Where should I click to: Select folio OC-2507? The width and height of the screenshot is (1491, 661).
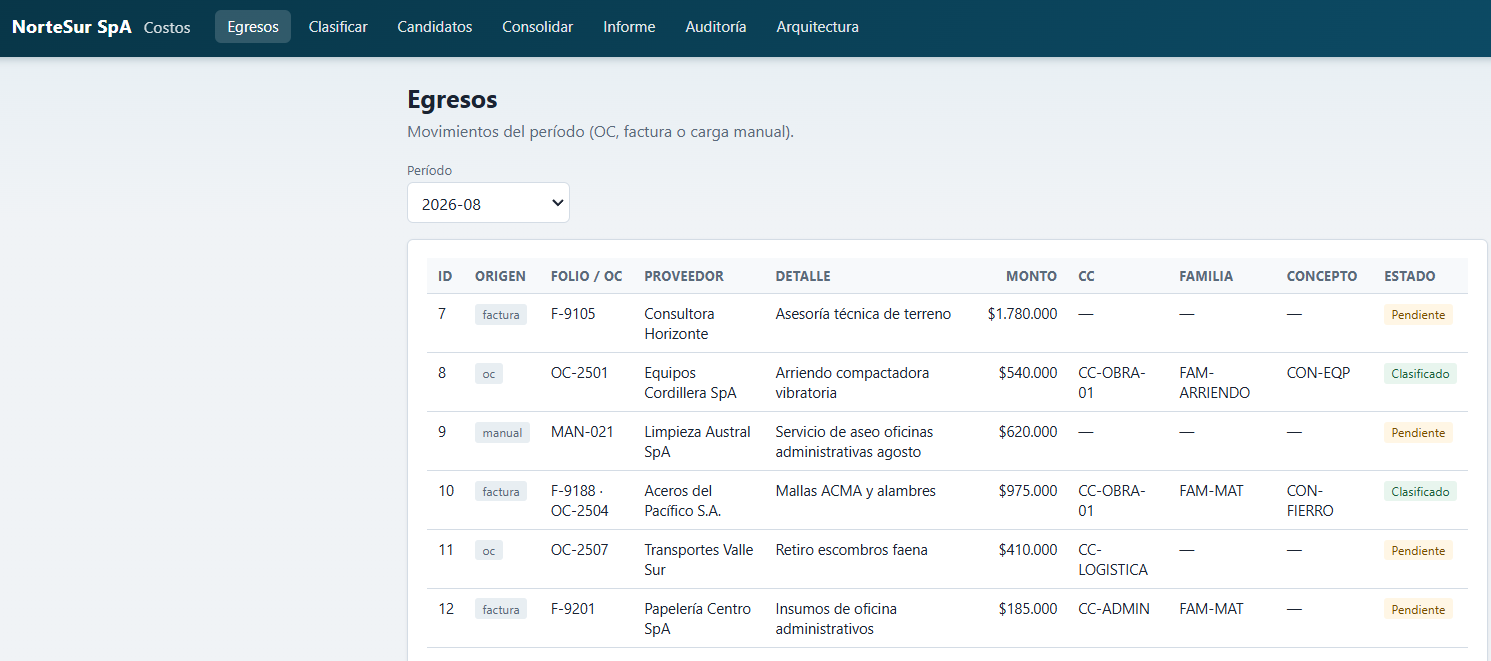(x=579, y=550)
